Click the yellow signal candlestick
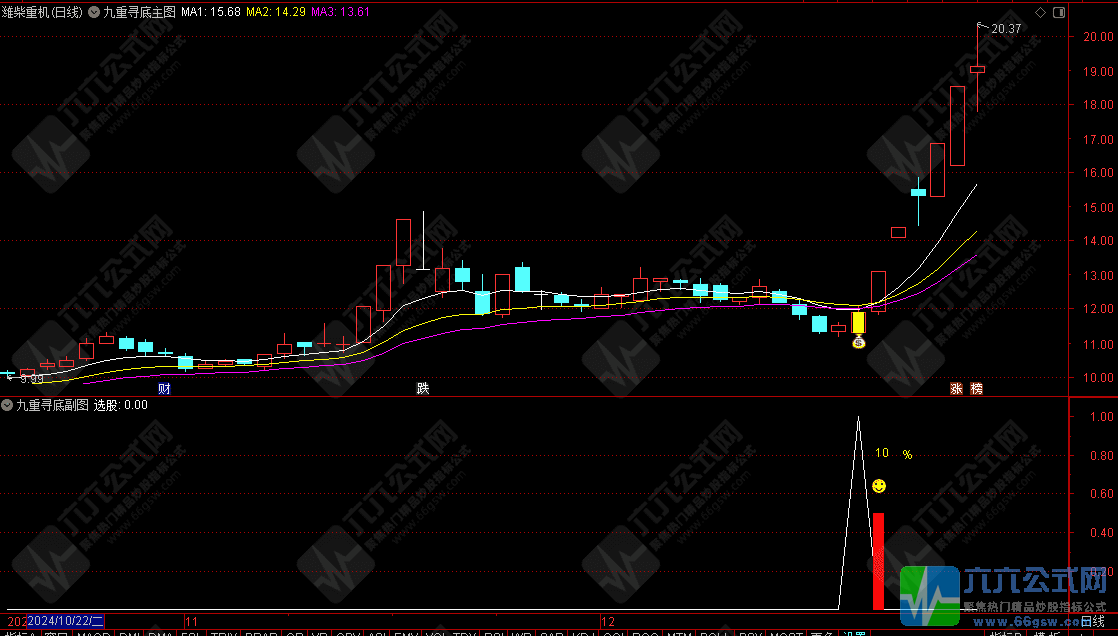1118x636 pixels. point(858,323)
